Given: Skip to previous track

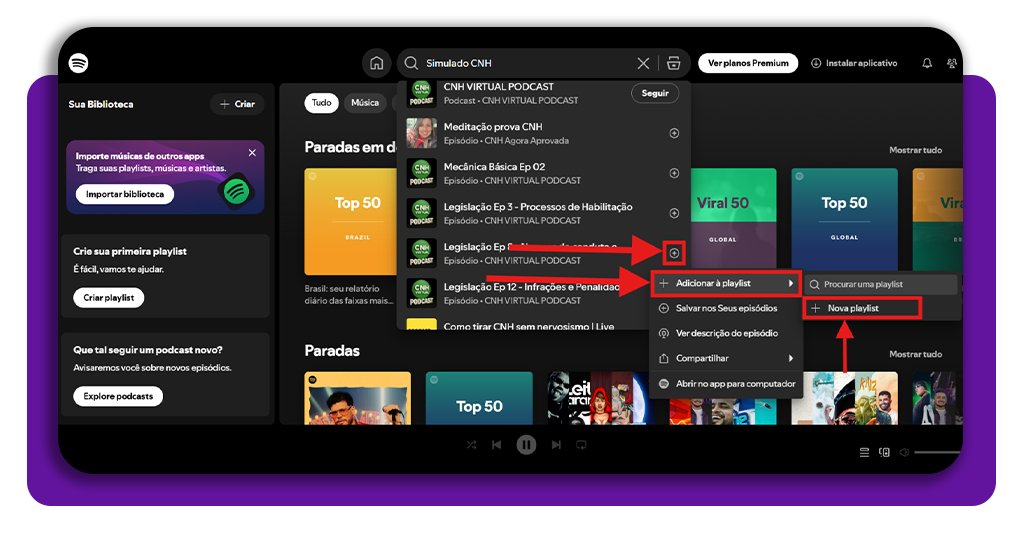Looking at the screenshot, I should click(496, 445).
